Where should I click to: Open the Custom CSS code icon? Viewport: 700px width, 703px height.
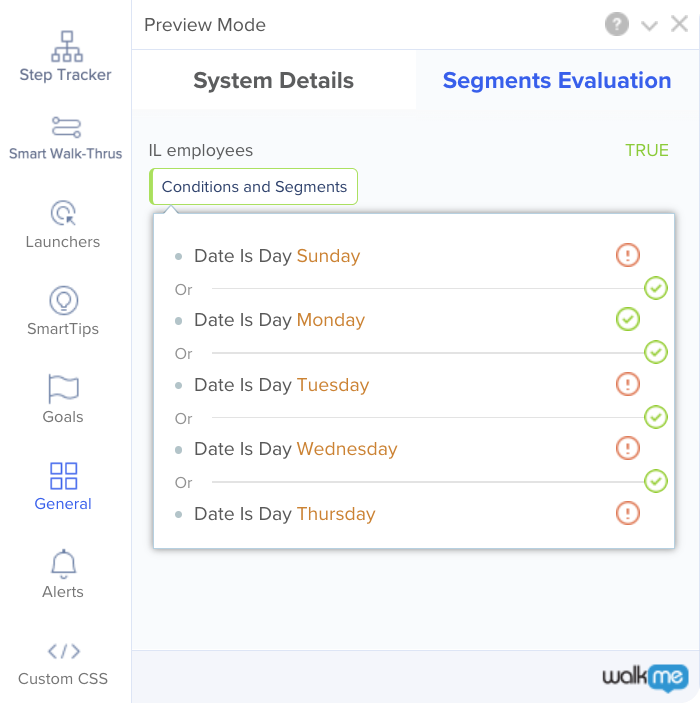(x=64, y=651)
